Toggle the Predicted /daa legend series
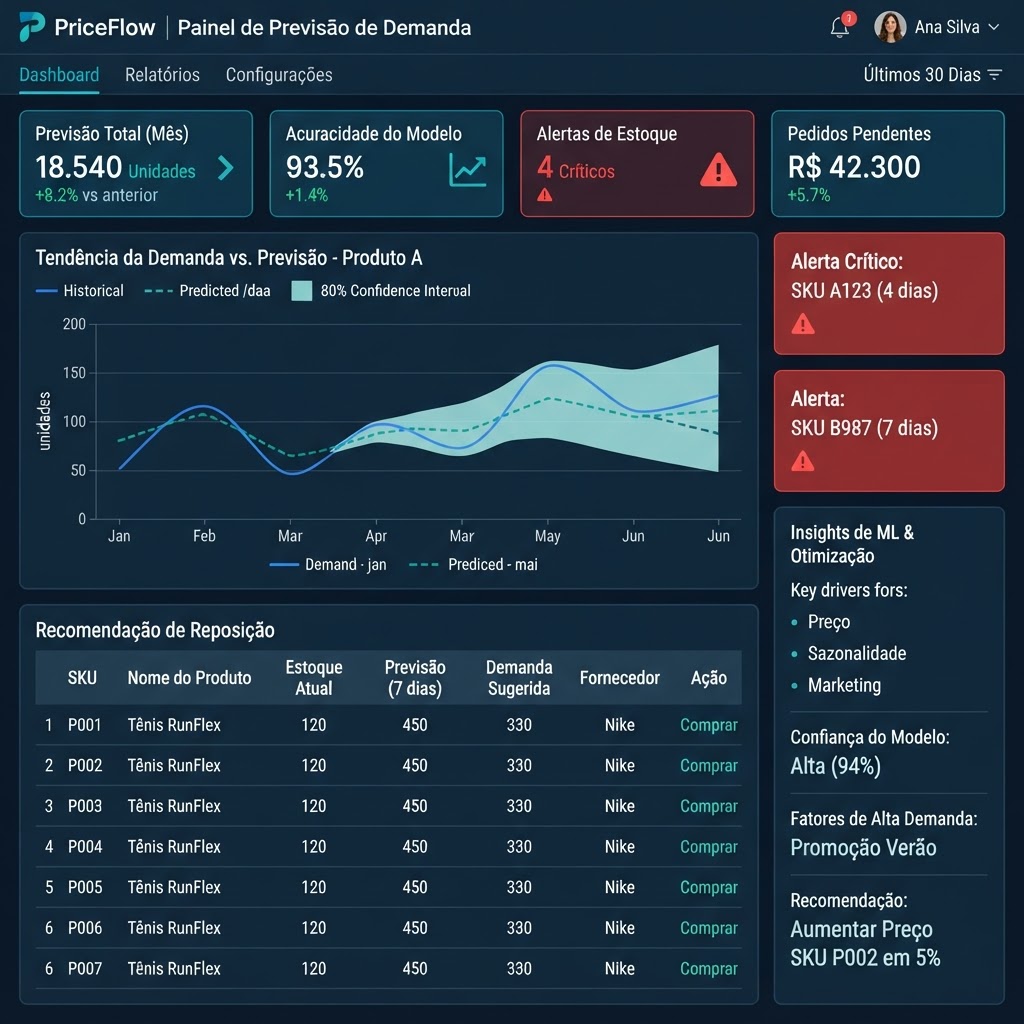The width and height of the screenshot is (1024, 1024). click(207, 291)
